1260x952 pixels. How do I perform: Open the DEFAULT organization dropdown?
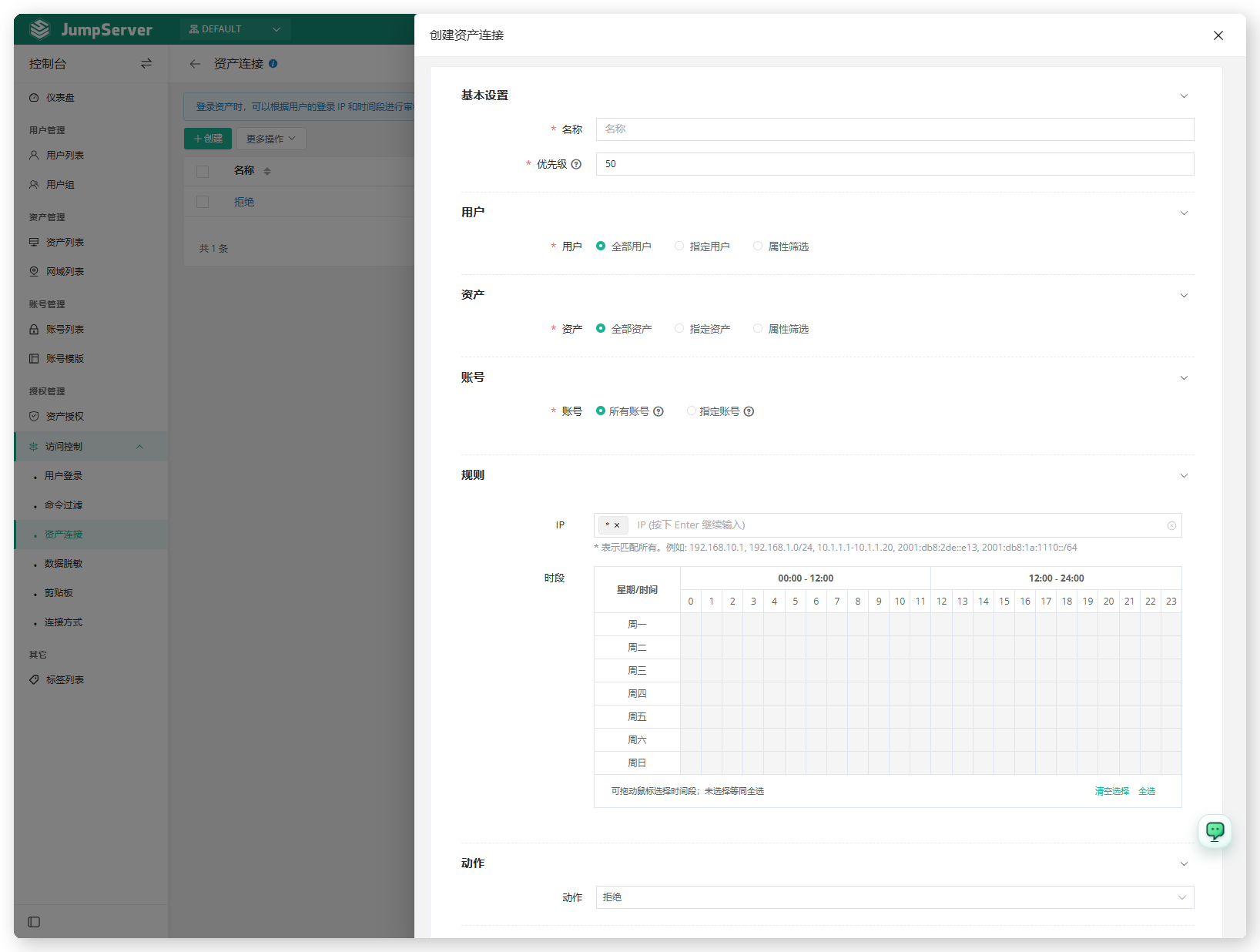[x=235, y=29]
